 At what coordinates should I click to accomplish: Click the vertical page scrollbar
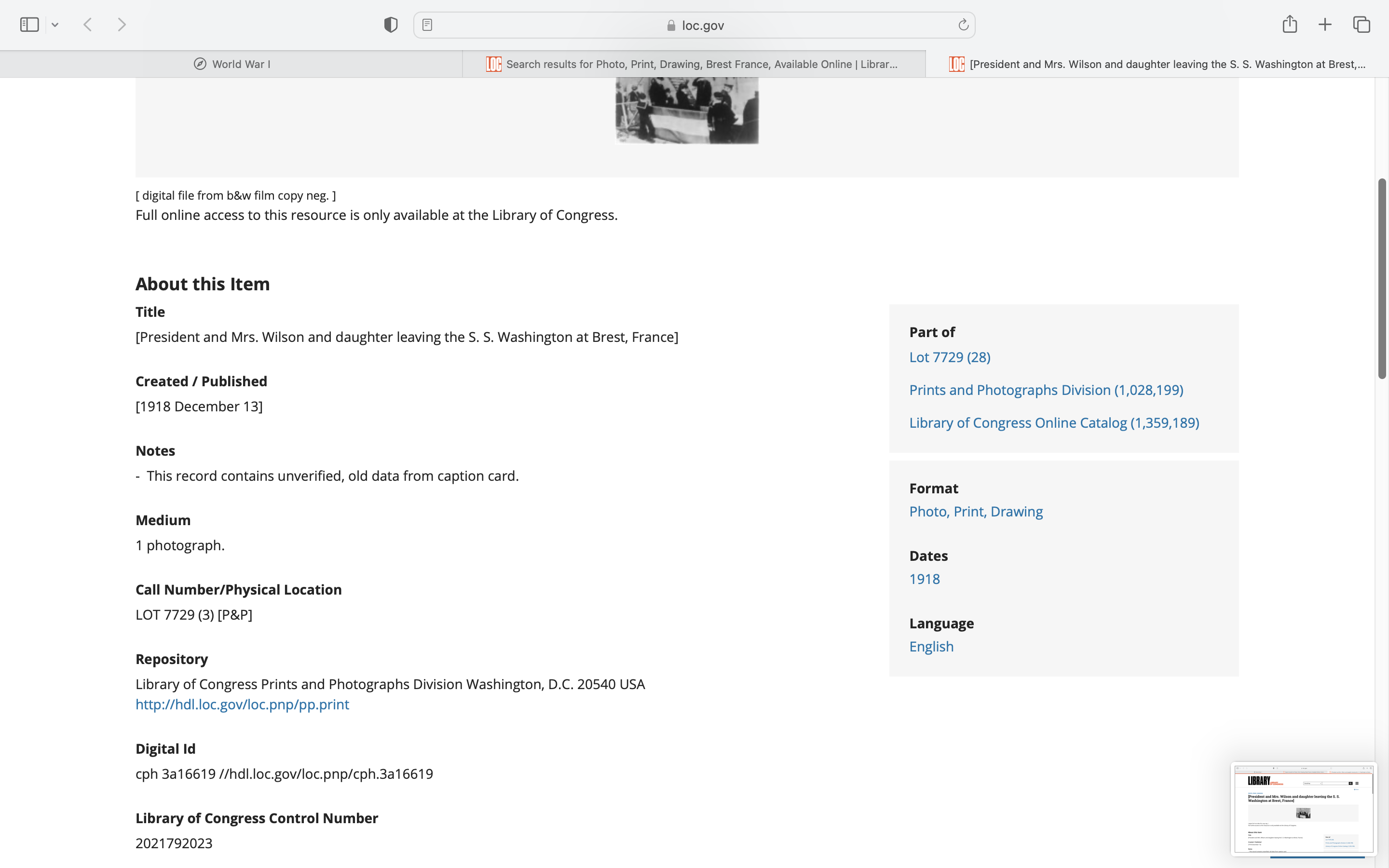(1382, 278)
